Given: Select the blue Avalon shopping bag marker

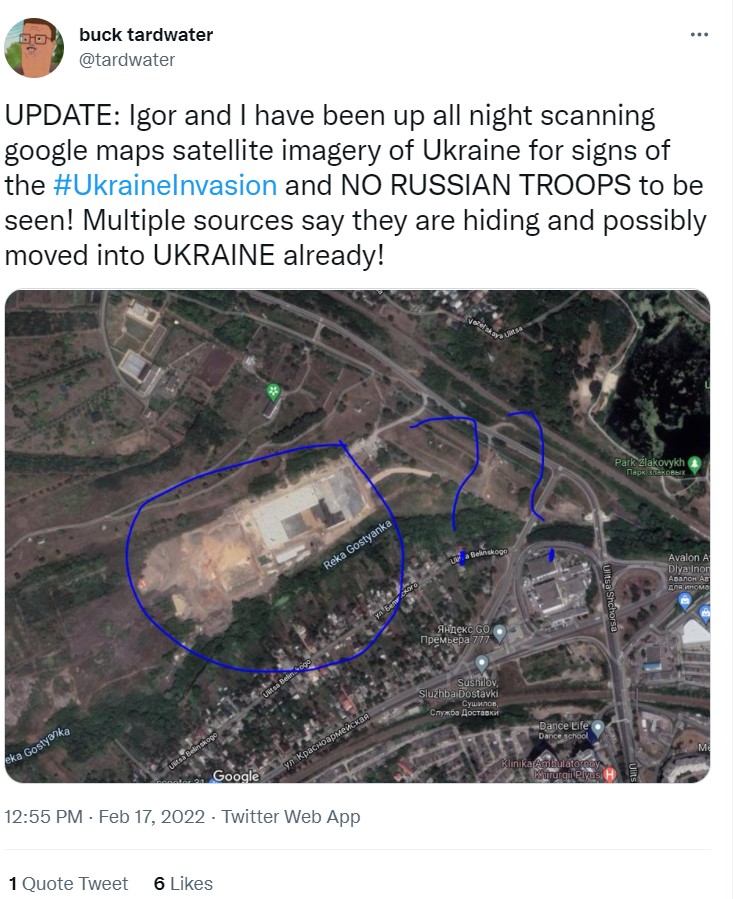Looking at the screenshot, I should click(684, 600).
